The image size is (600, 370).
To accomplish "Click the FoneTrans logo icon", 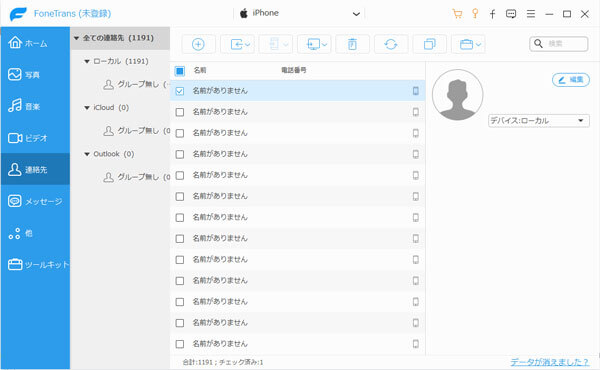I will click(18, 14).
